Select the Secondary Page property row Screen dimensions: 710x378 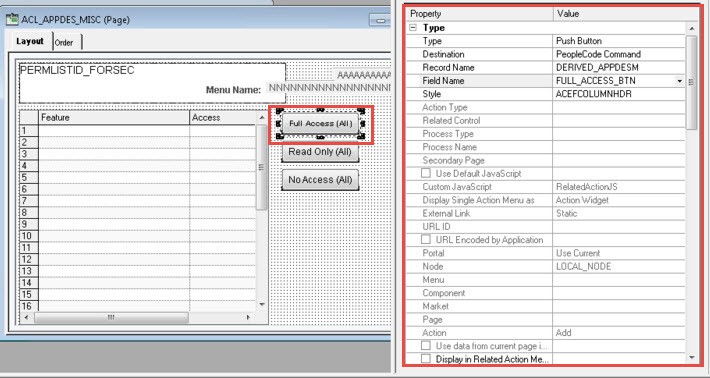pyautogui.click(x=546, y=160)
